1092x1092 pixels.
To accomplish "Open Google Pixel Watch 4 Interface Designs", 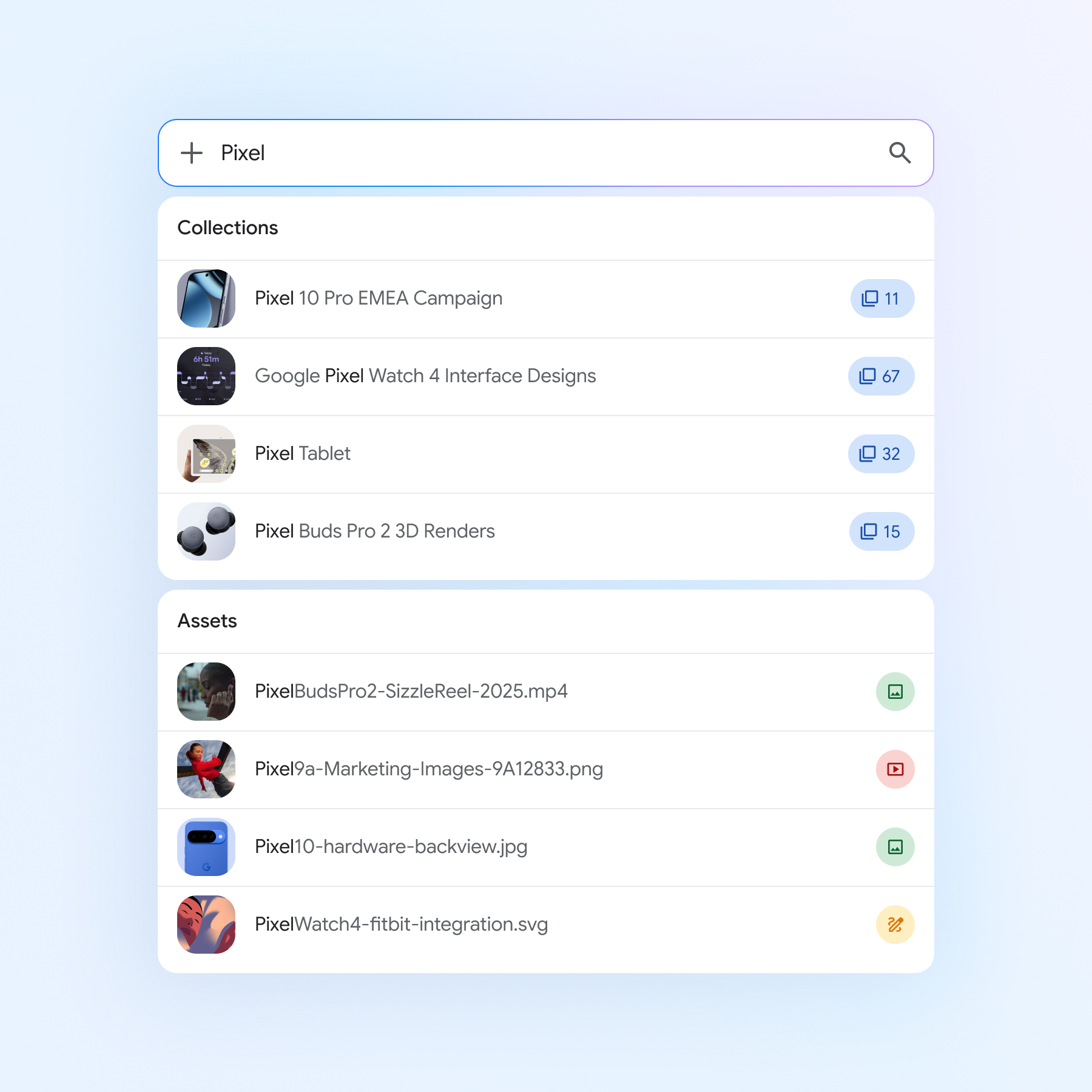I will (546, 377).
